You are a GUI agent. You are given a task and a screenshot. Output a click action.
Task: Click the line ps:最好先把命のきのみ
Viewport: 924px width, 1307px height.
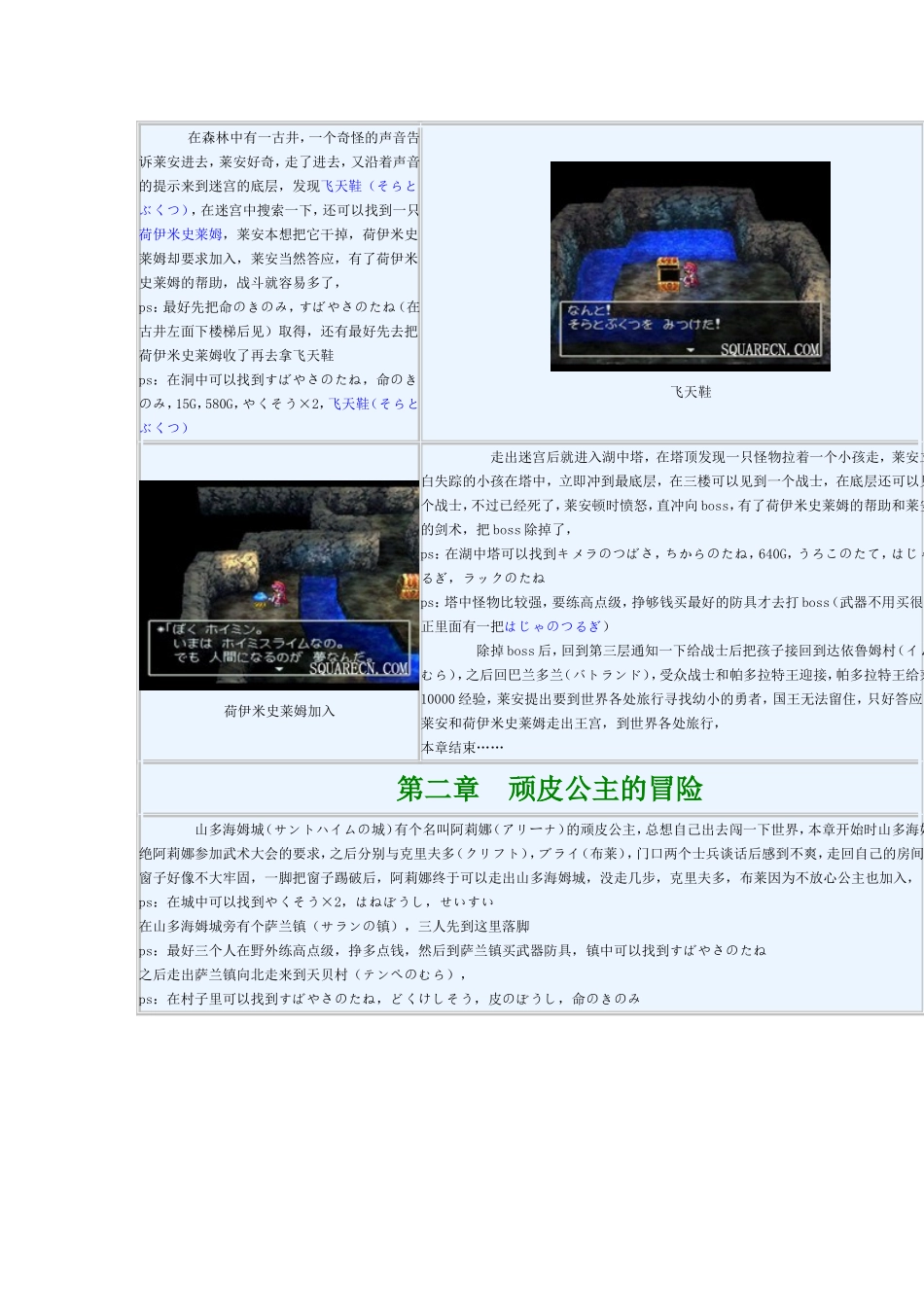pyautogui.click(x=279, y=307)
